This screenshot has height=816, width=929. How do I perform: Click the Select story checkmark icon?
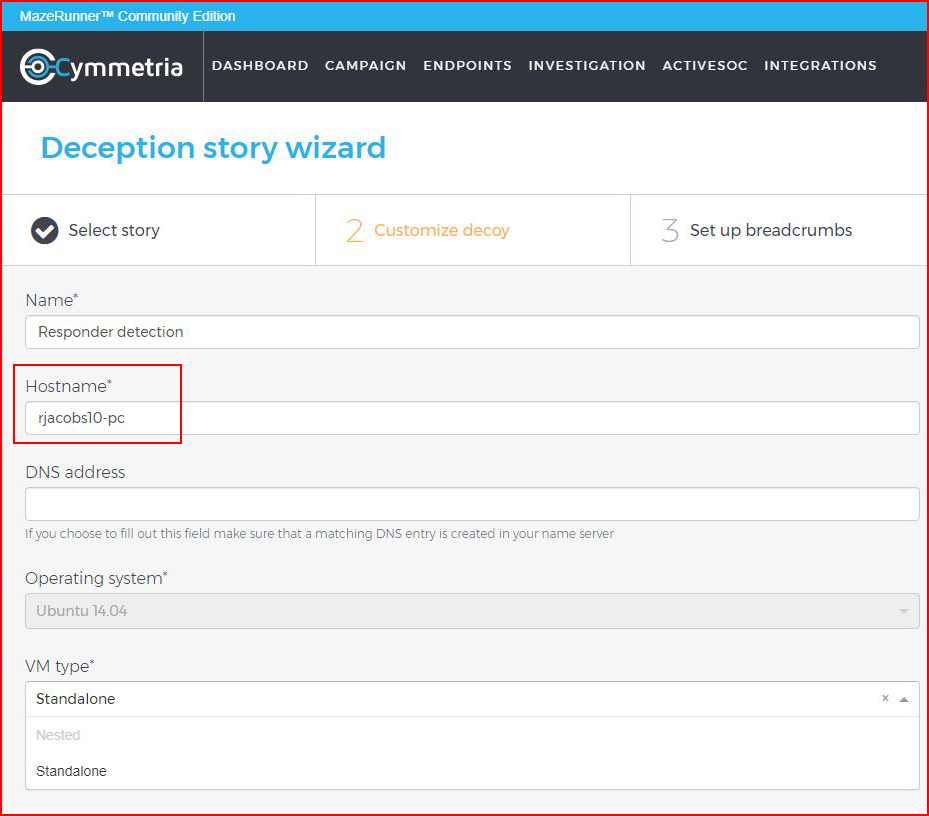click(x=44, y=231)
